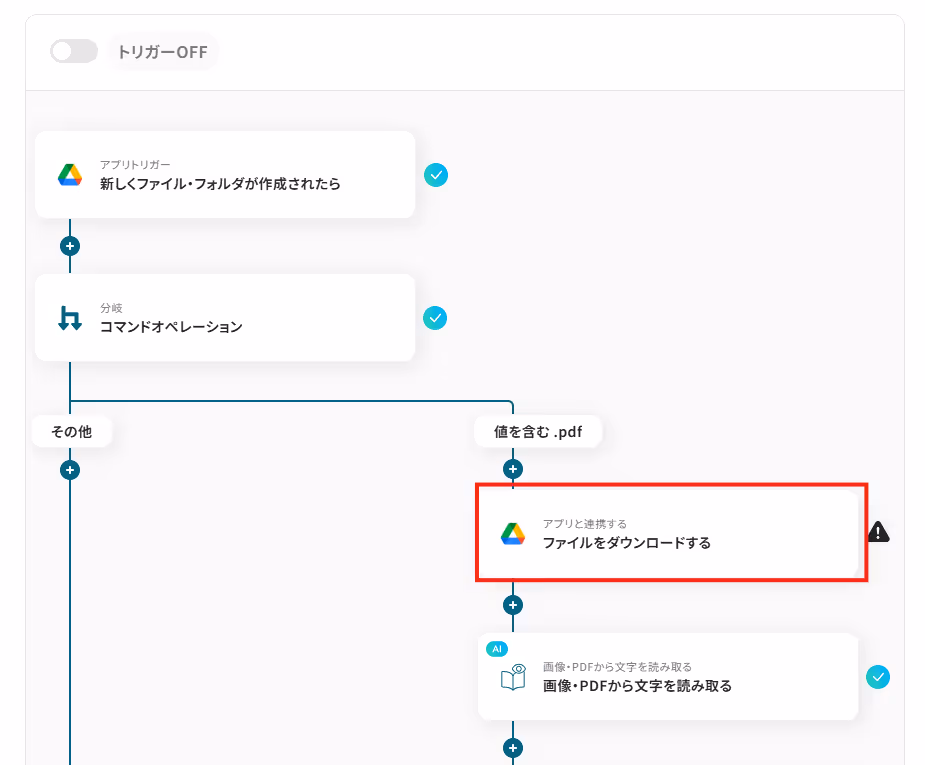The height and width of the screenshot is (765, 925).
Task: Add a step below ファイルをダウンロードする card
Action: click(x=513, y=605)
